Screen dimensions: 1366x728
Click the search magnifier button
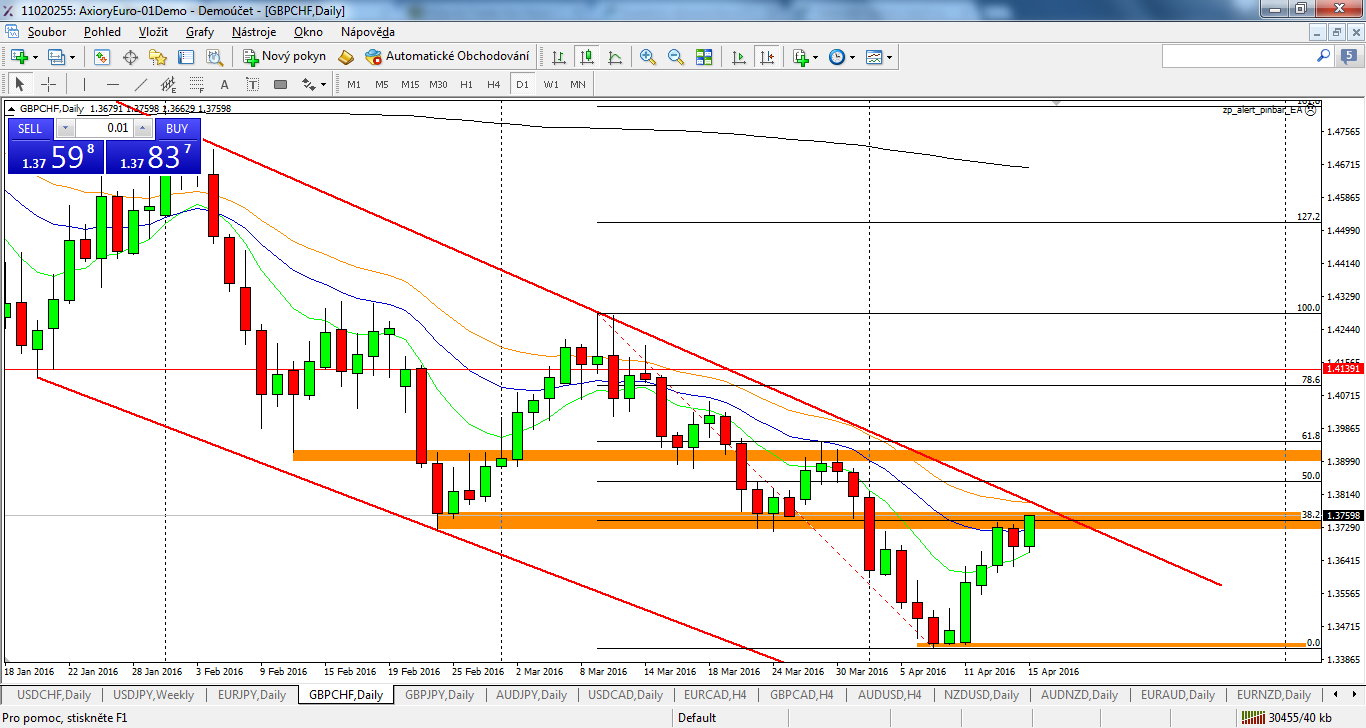pos(1324,57)
